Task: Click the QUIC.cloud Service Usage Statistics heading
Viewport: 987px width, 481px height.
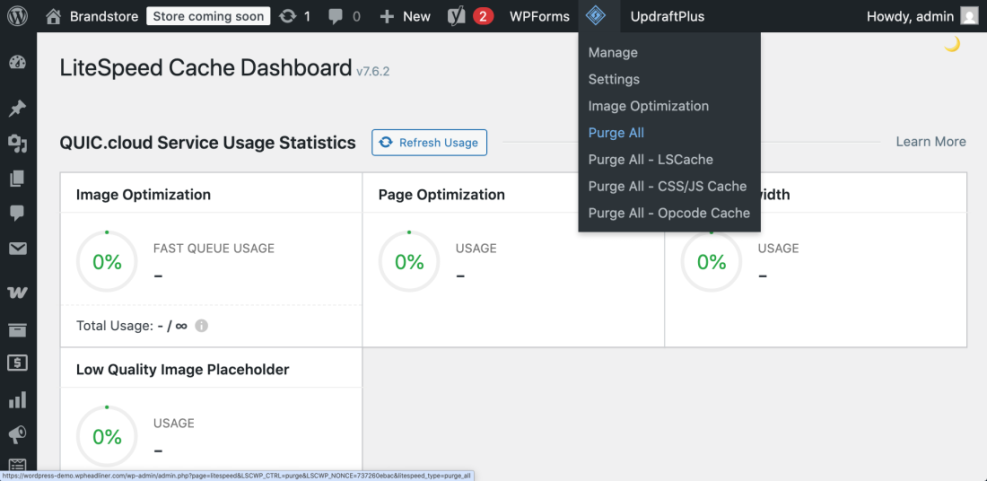Action: [208, 143]
